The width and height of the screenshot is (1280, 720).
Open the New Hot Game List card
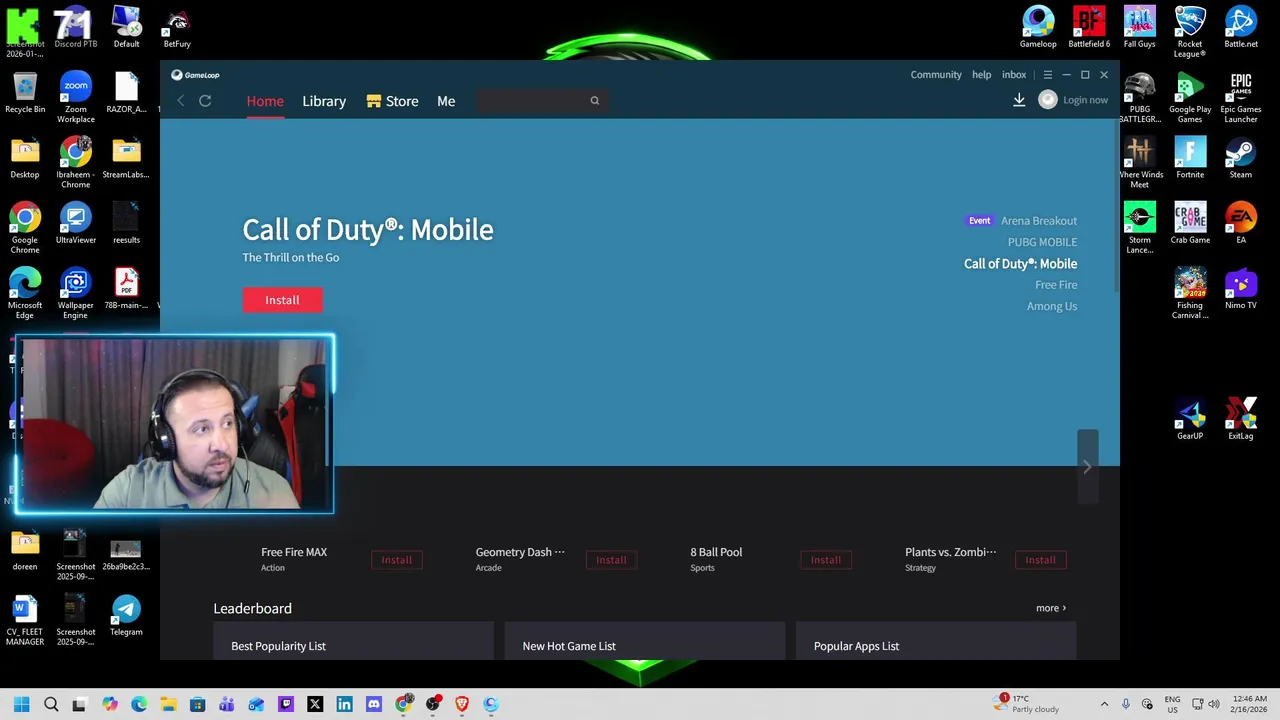click(x=645, y=641)
